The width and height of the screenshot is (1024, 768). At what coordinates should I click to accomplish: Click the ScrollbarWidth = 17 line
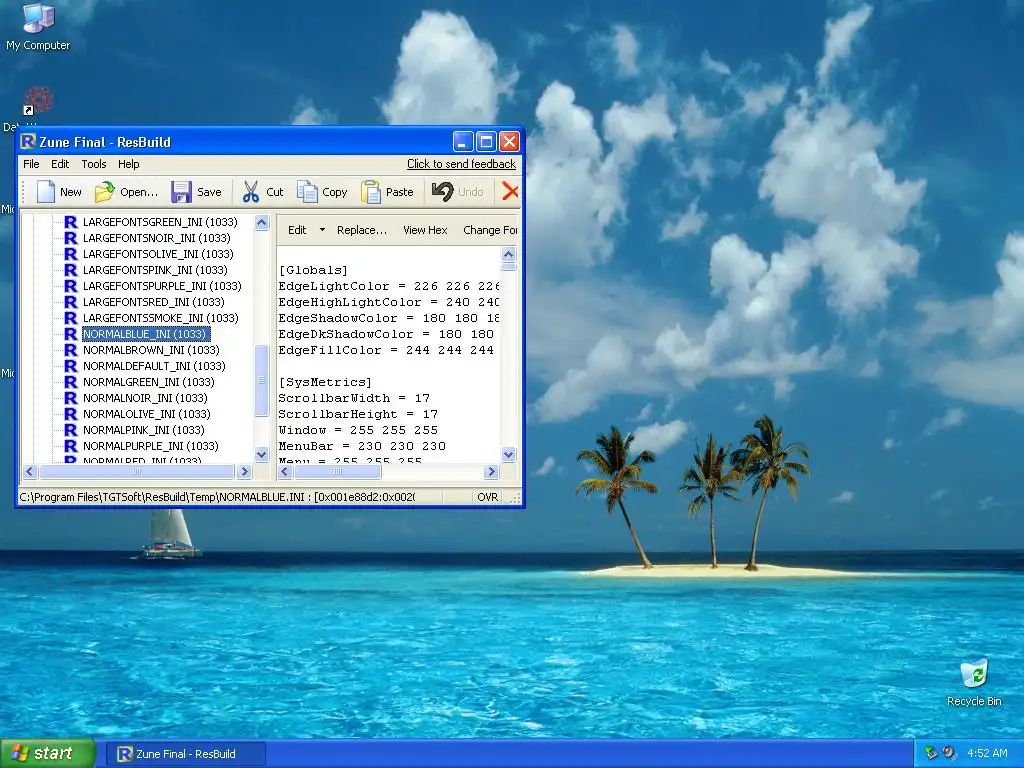tap(354, 398)
